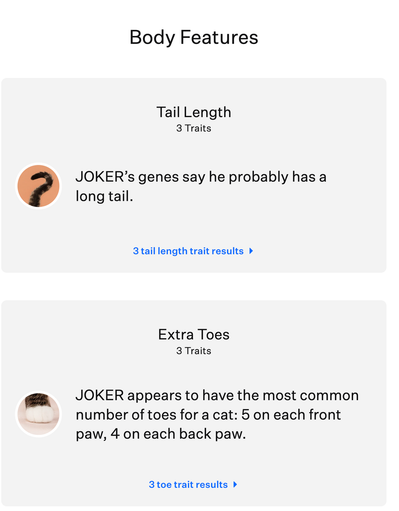The image size is (399, 511).
Task: Click the word 'JOKER' in toes description
Action: coord(100,395)
